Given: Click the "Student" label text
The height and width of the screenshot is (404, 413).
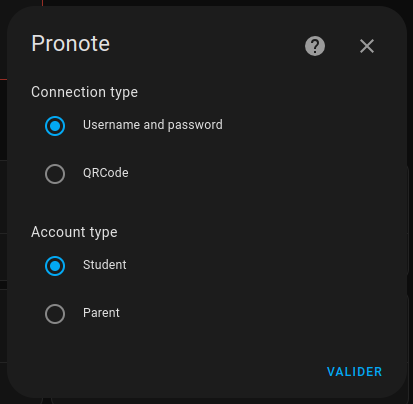Looking at the screenshot, I should [105, 265].
